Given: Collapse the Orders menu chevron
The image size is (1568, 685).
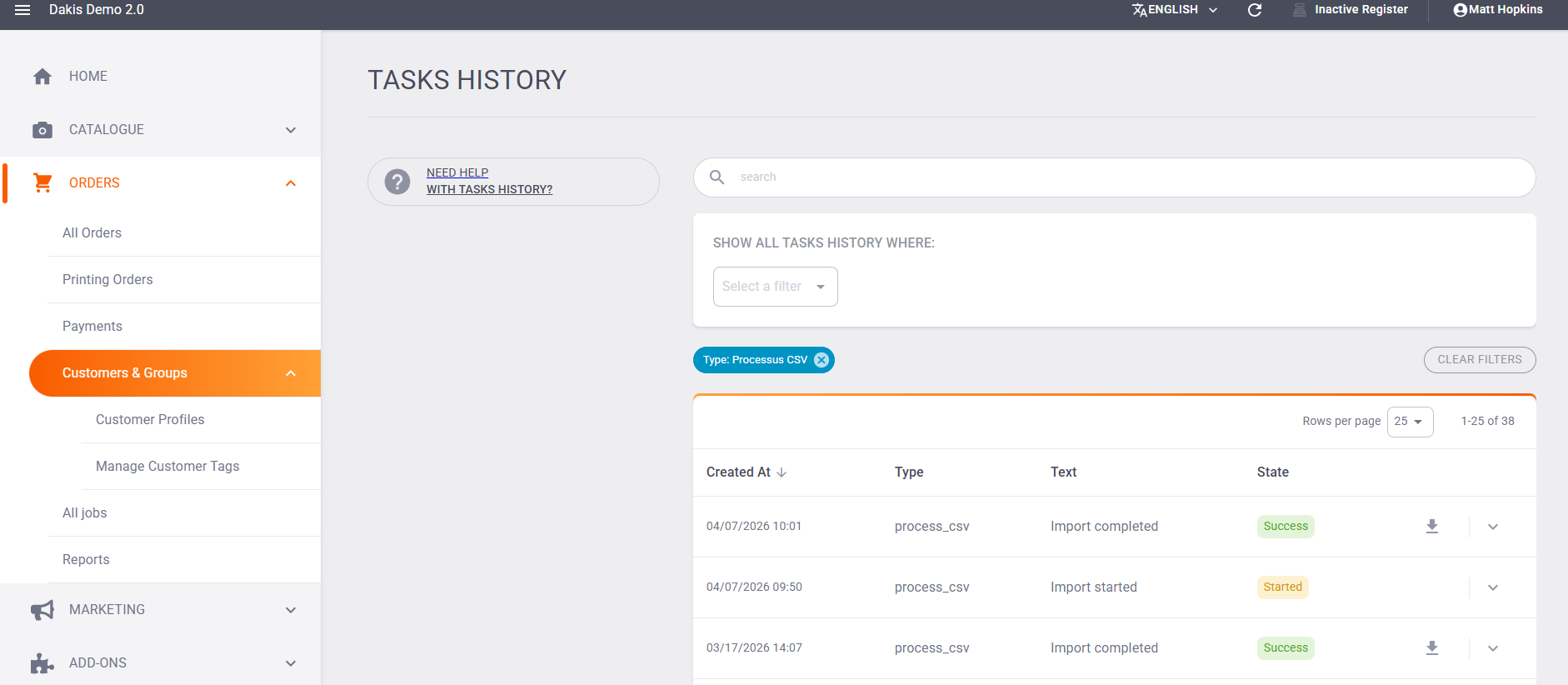Looking at the screenshot, I should (x=291, y=183).
